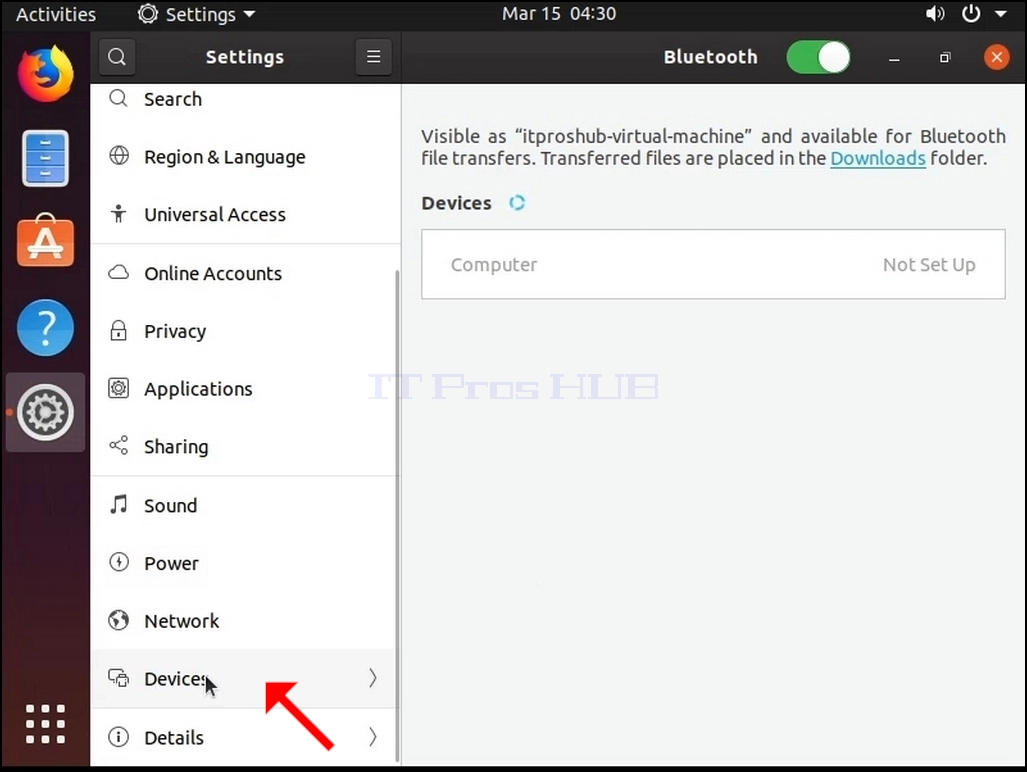
Task: Select Sound in the sidebar
Action: point(245,505)
